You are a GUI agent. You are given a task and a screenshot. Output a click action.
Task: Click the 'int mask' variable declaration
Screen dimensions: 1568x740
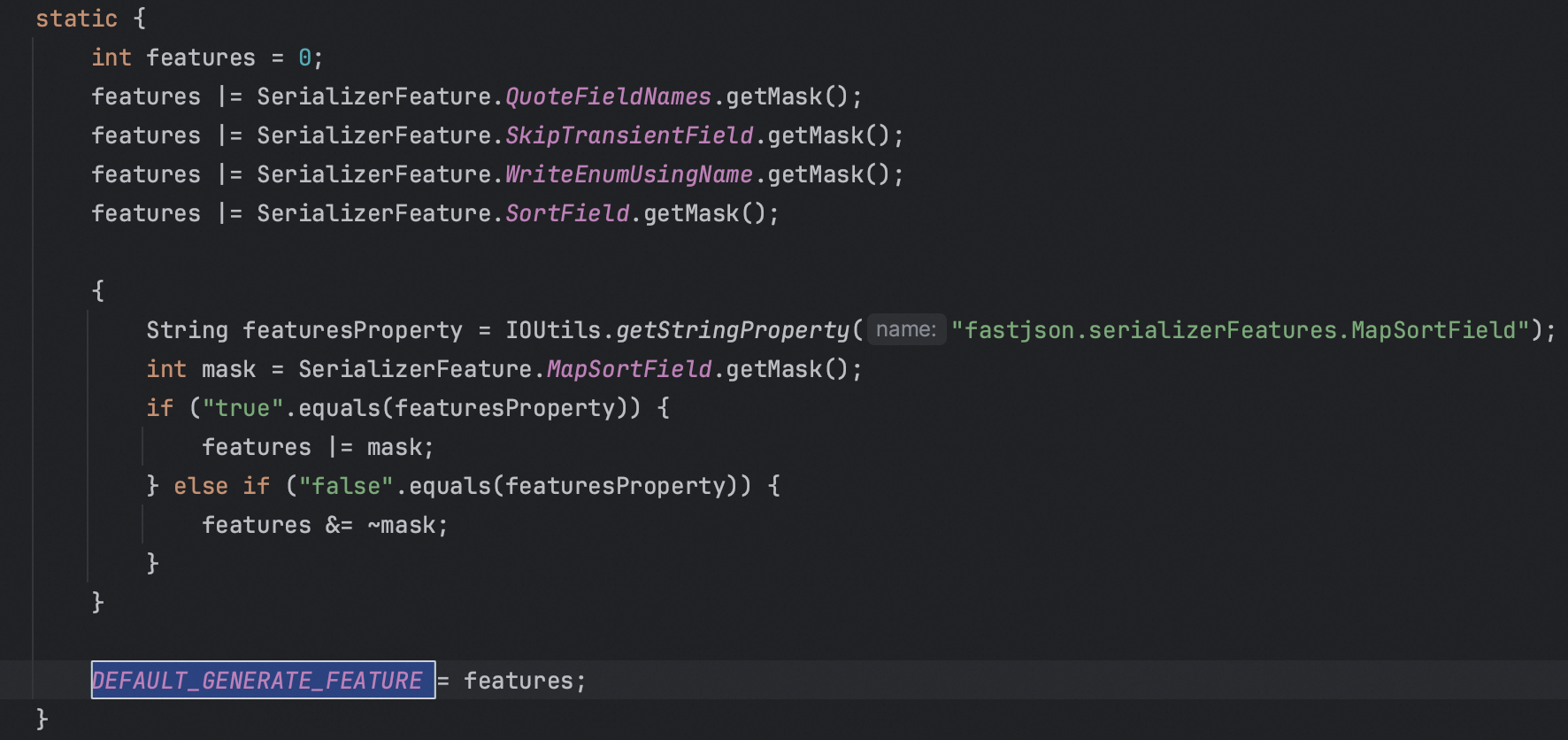coord(201,369)
